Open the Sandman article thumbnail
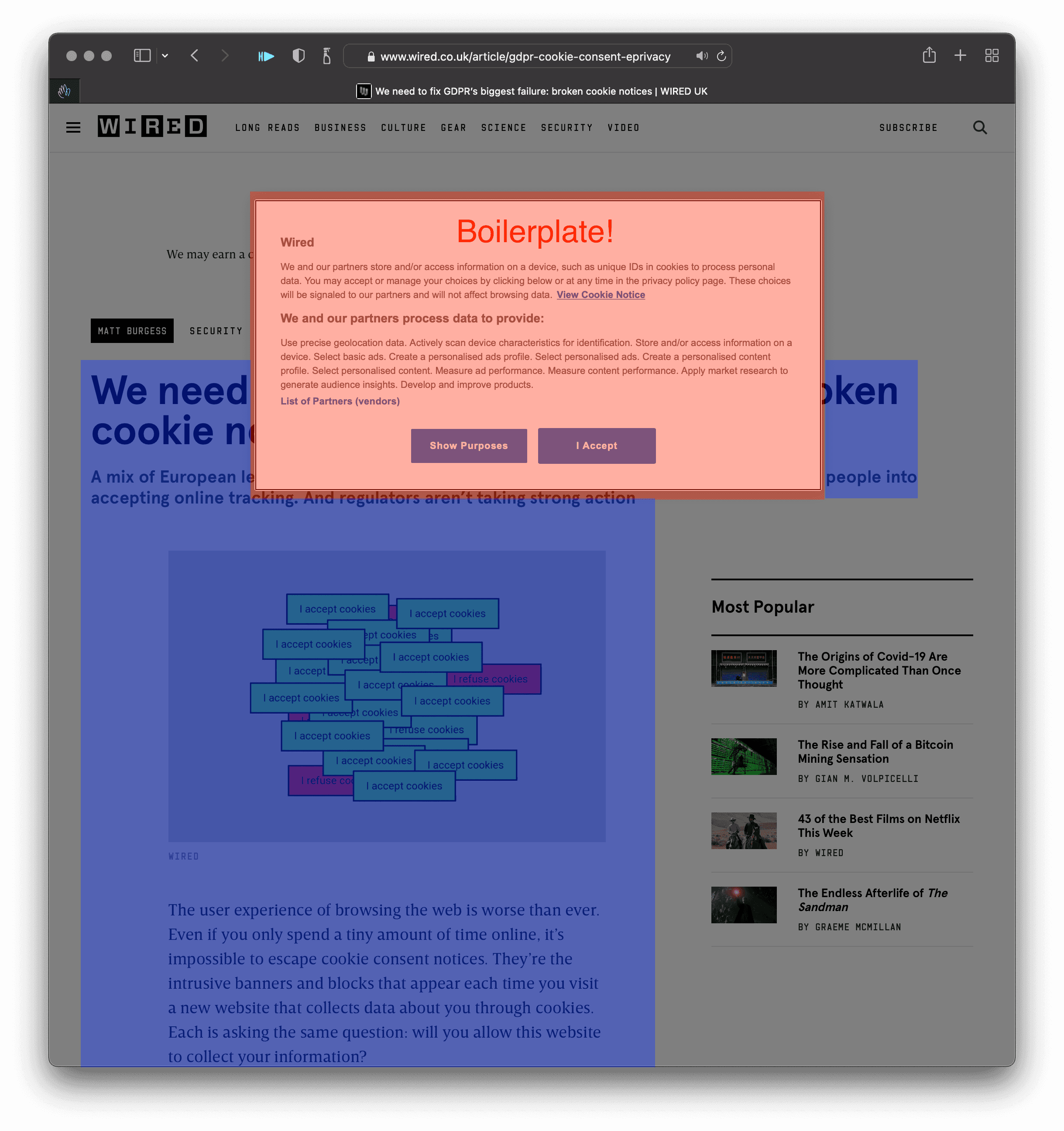Image resolution: width=1064 pixels, height=1131 pixels. (x=744, y=905)
